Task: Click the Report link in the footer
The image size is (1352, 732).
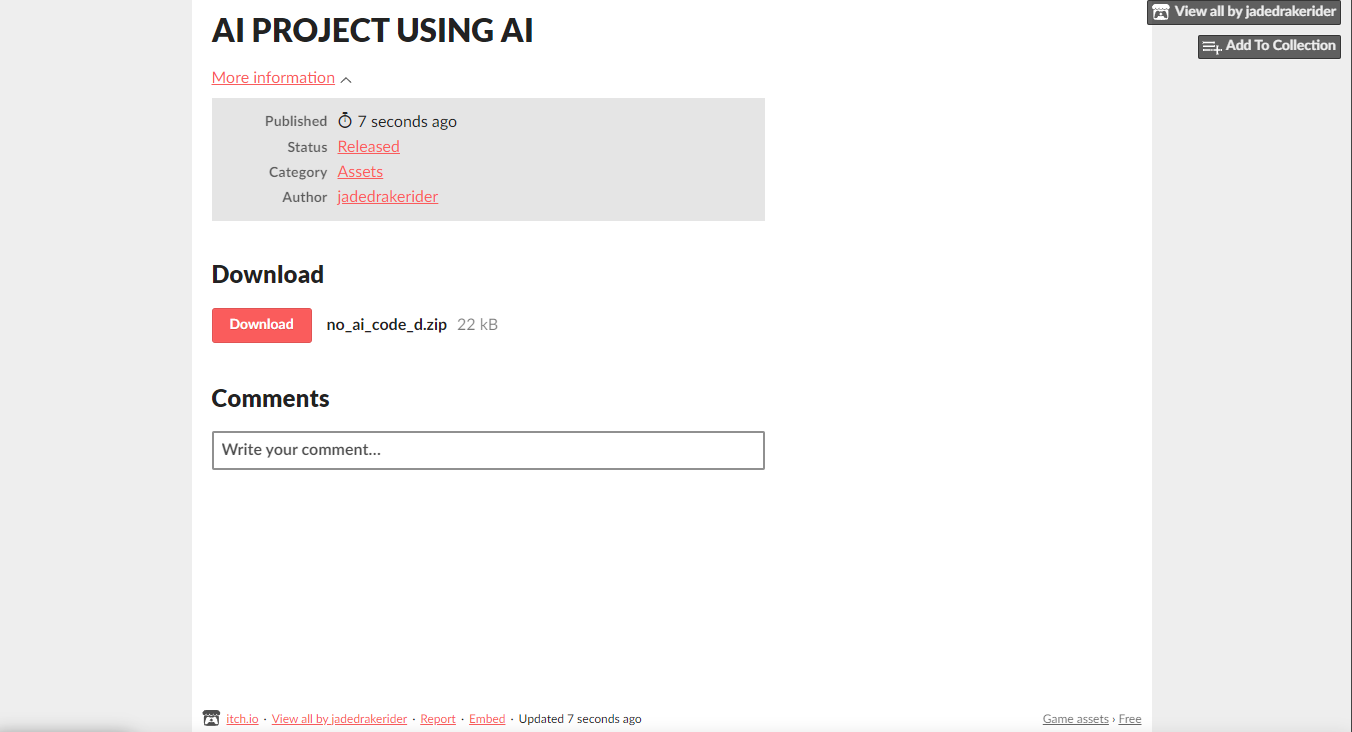Action: [x=438, y=719]
